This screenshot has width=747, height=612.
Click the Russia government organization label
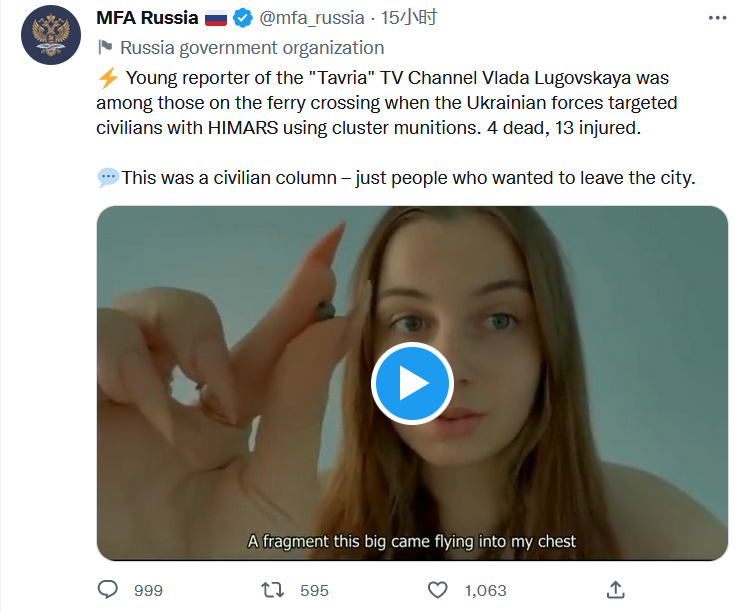tap(251, 47)
